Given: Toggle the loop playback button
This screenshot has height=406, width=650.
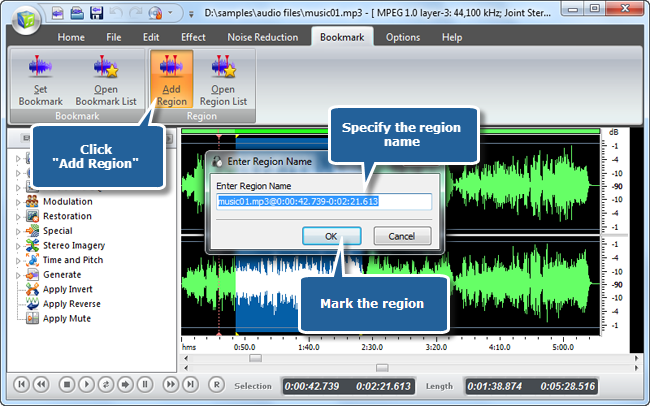Looking at the screenshot, I should (106, 384).
